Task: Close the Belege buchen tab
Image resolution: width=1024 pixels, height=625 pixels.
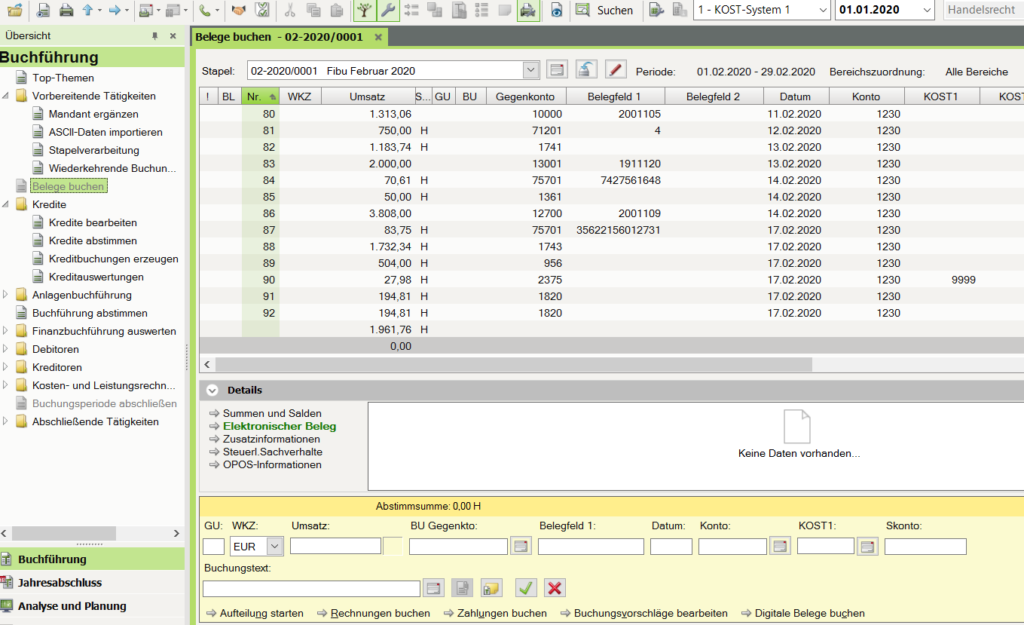Action: 378,37
